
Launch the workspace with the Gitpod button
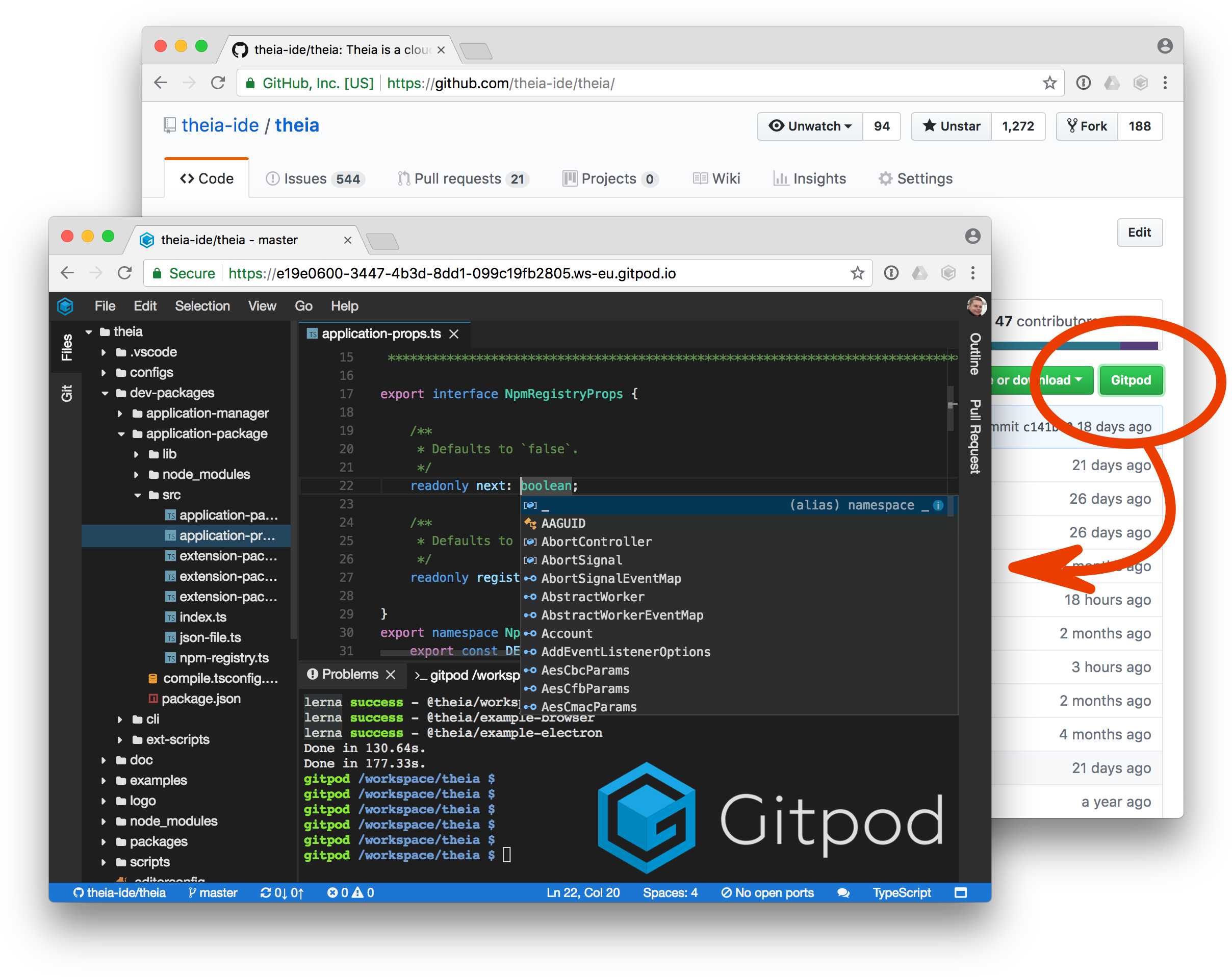click(x=1131, y=380)
